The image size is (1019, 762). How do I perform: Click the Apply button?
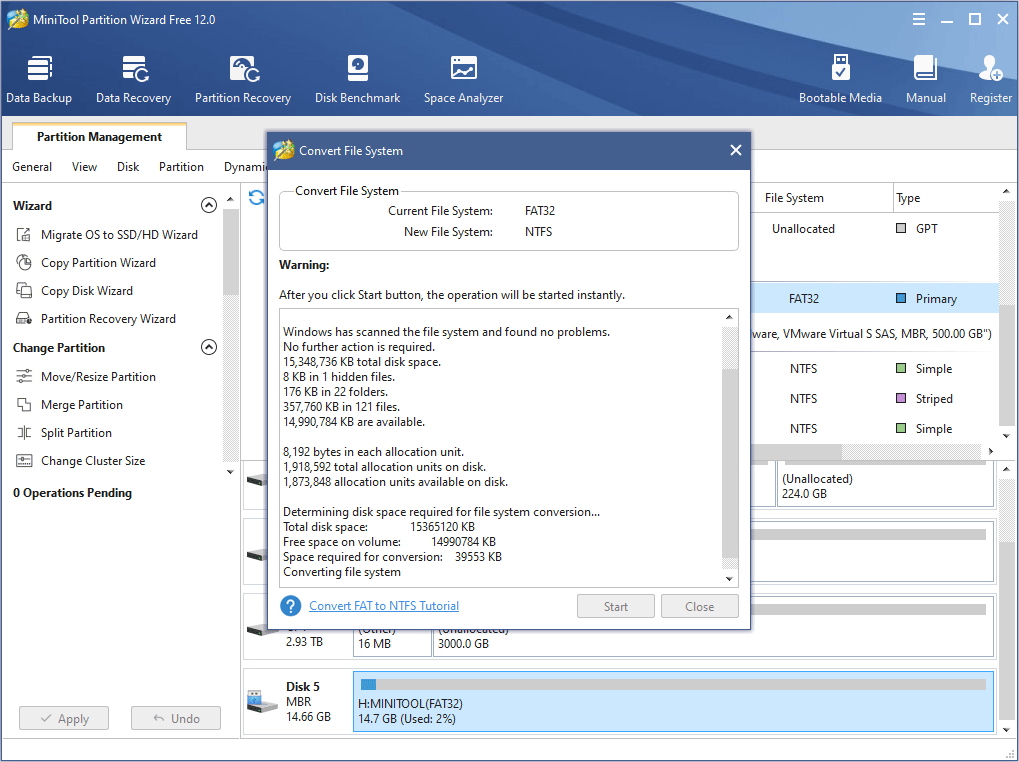(64, 718)
